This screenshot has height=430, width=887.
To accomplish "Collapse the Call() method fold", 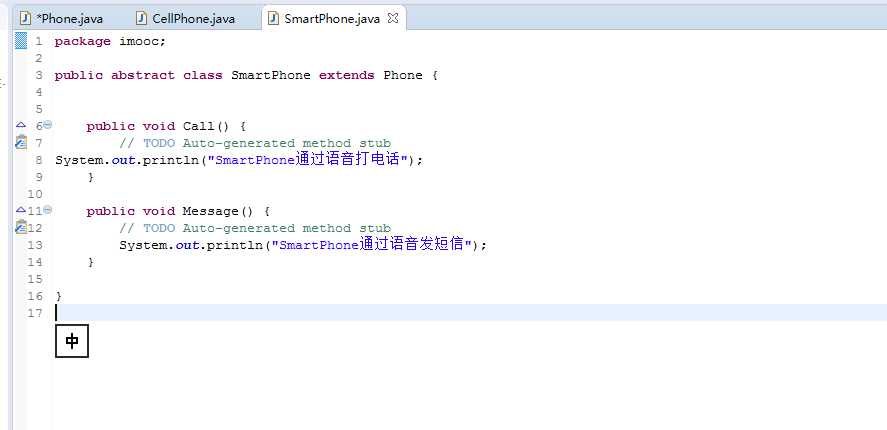I will tap(47, 125).
